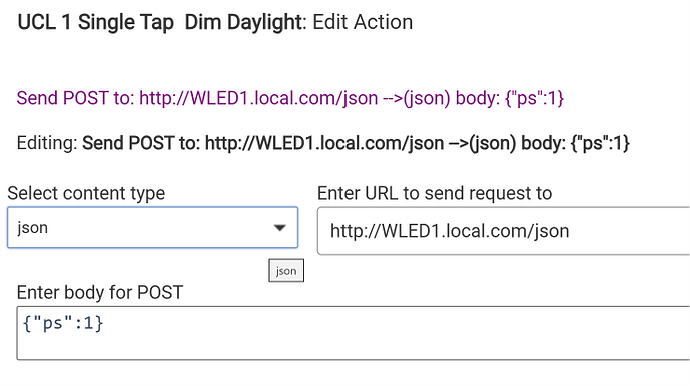Screen dimensions: 690x386
Task: Click the "Select content type" label
Action: click(x=86, y=194)
